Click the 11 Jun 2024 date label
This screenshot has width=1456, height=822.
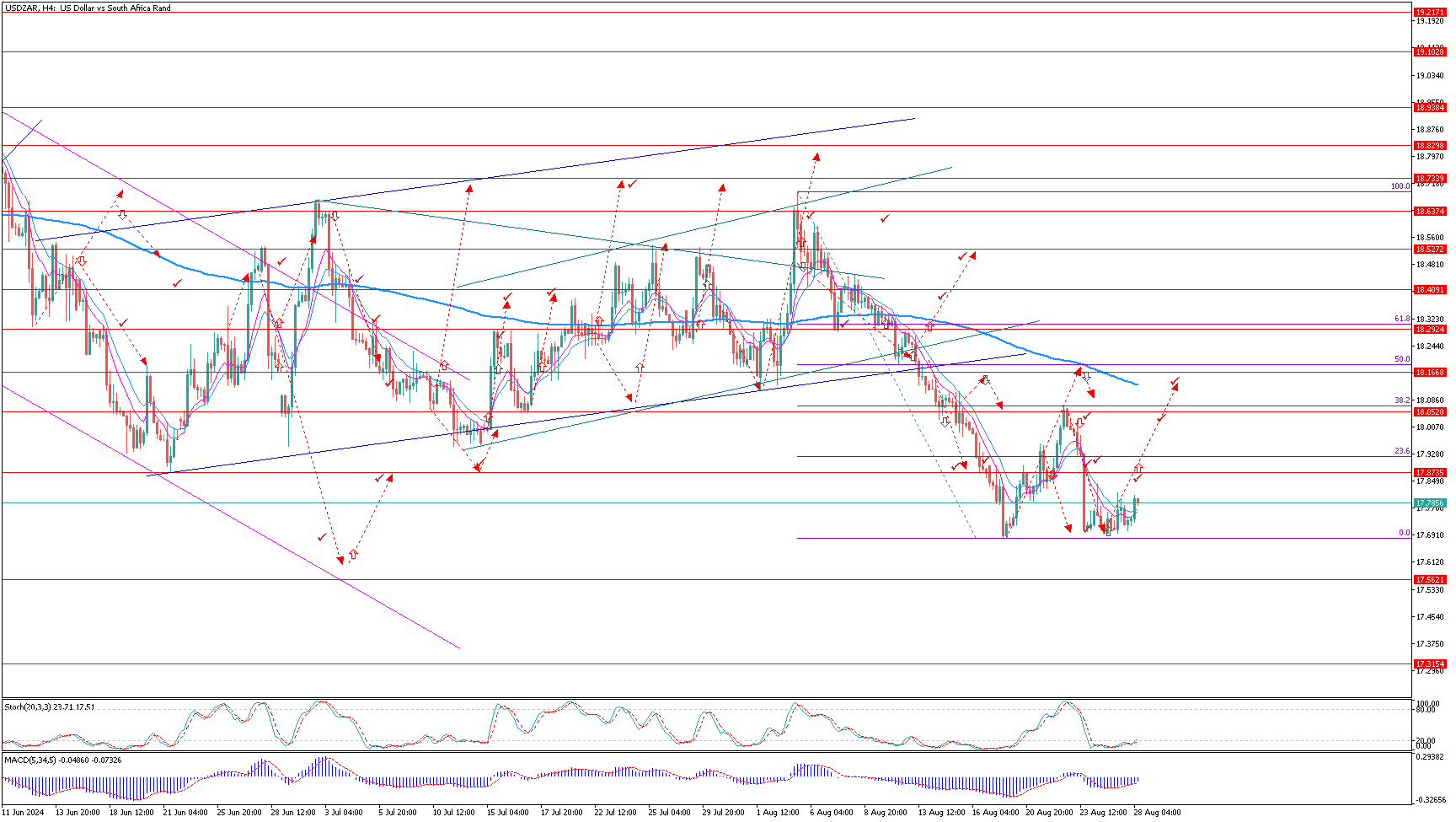tap(23, 813)
